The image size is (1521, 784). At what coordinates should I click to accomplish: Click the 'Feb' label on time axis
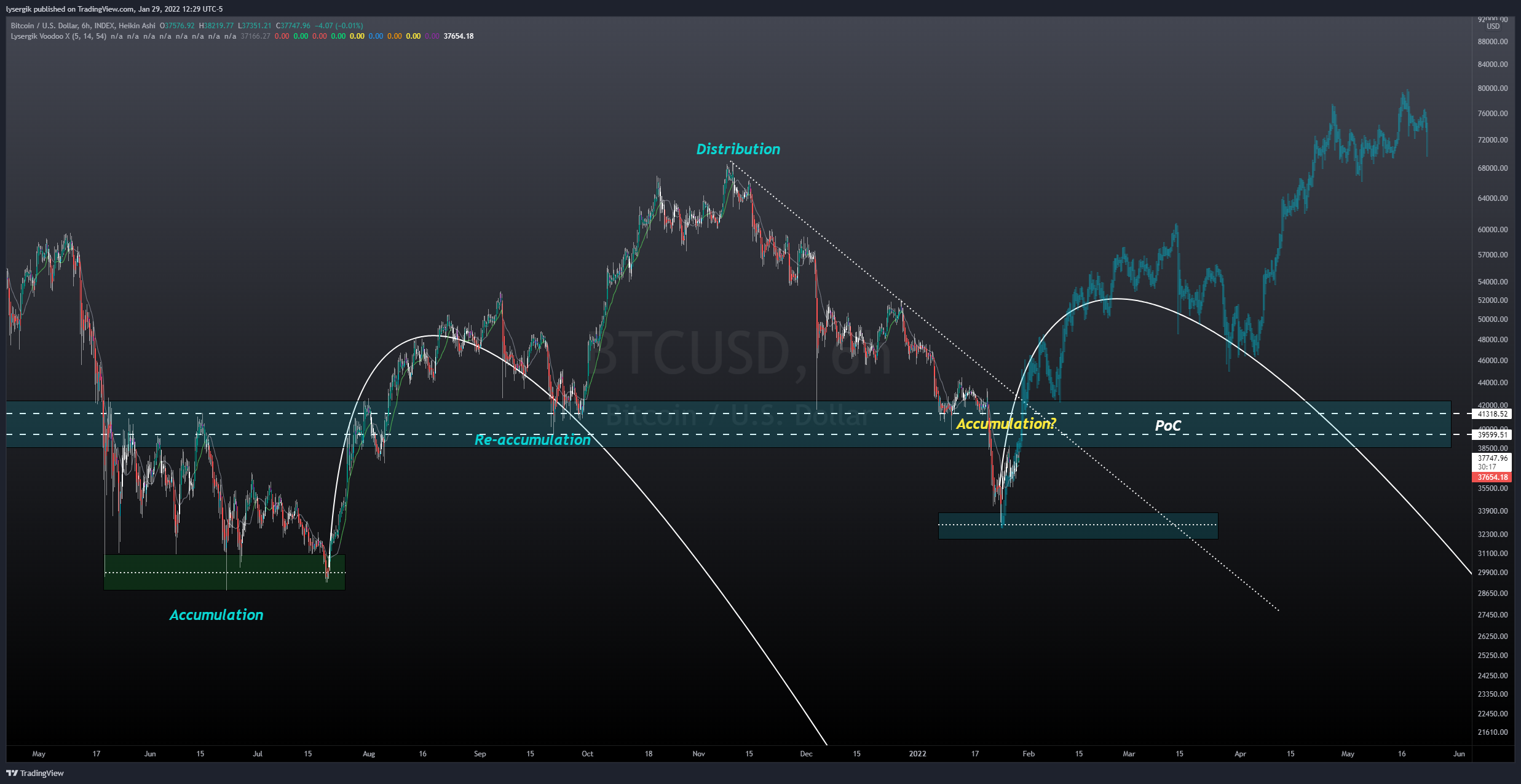[x=1029, y=754]
